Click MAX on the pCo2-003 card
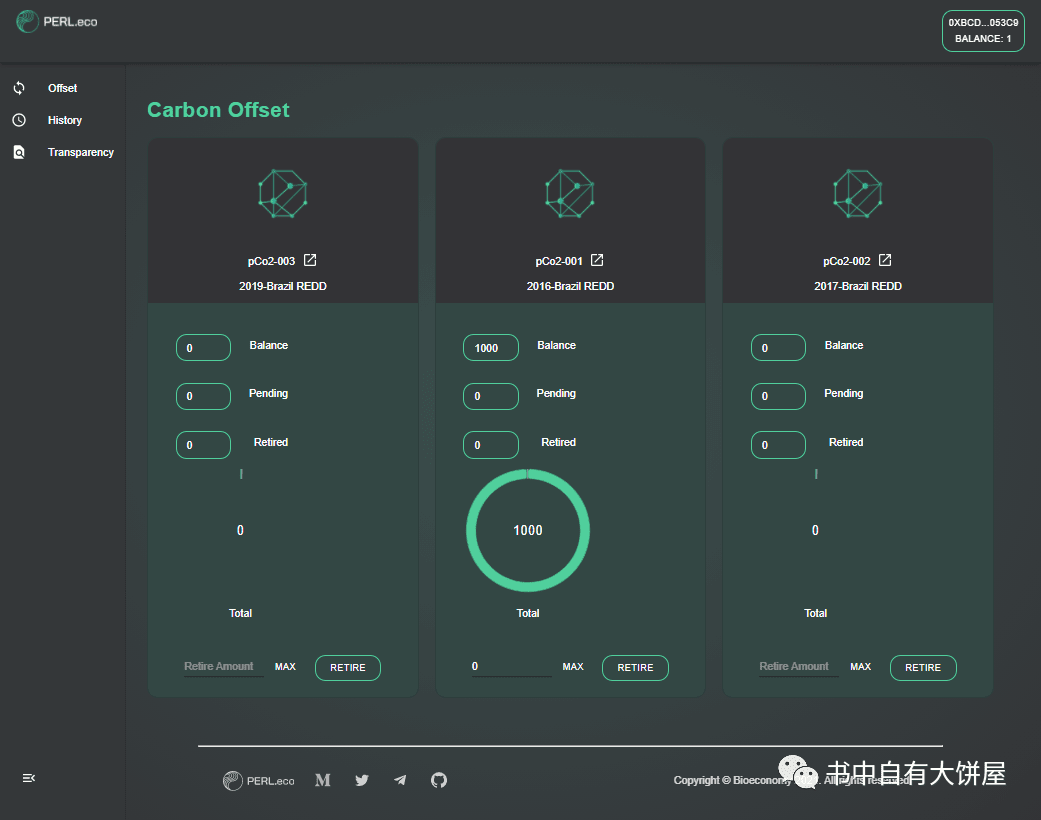The width and height of the screenshot is (1041, 820). pos(285,667)
